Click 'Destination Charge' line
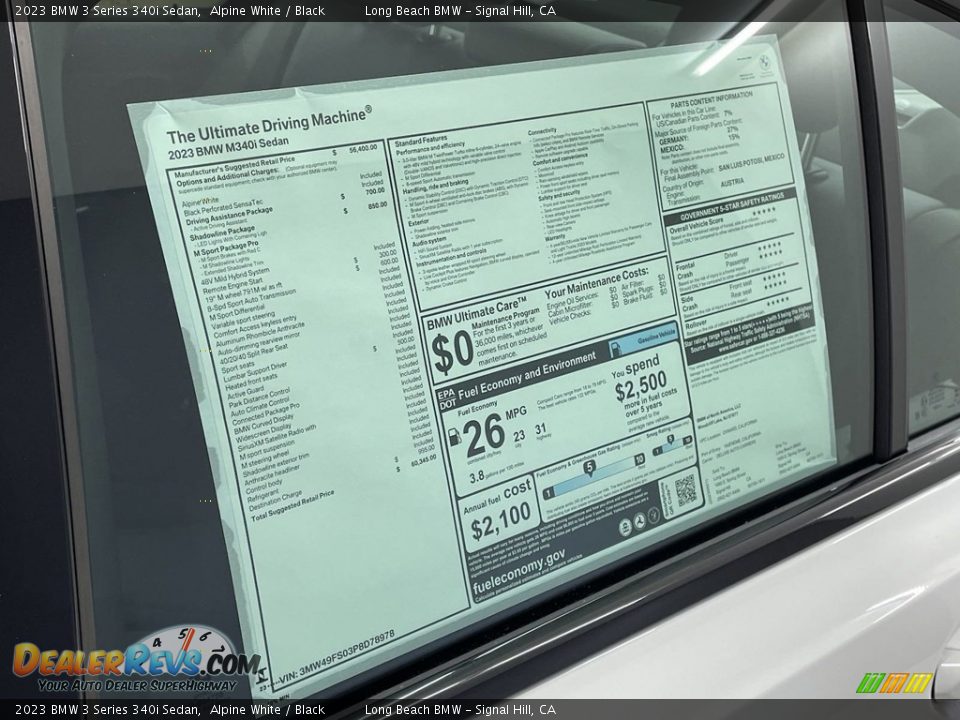This screenshot has height=720, width=960. coord(275,500)
